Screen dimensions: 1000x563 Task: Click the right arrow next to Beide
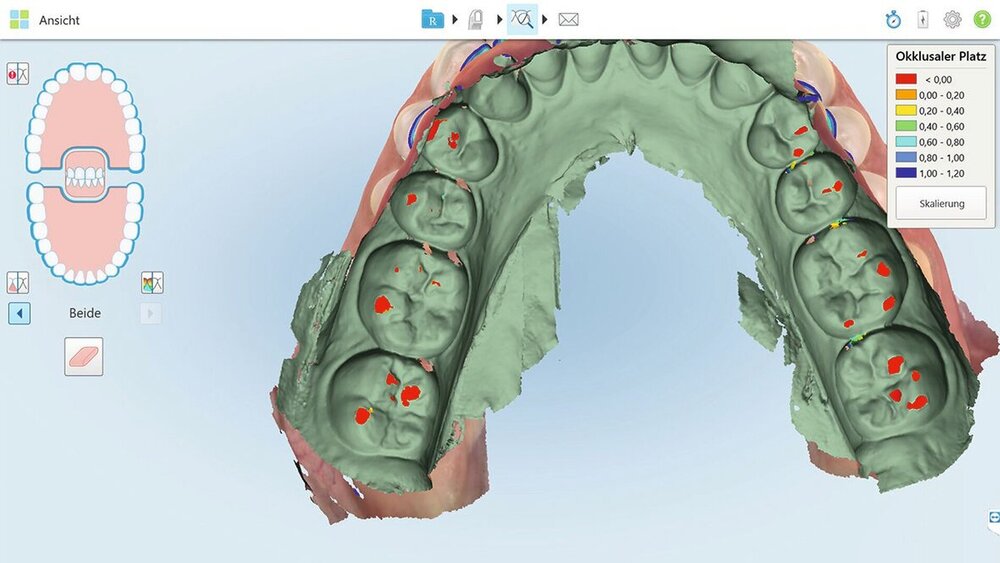point(150,314)
